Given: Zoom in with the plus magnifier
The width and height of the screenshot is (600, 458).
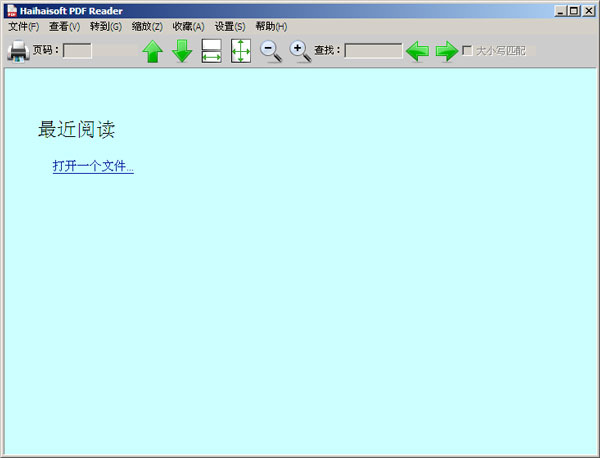Looking at the screenshot, I should coord(300,51).
